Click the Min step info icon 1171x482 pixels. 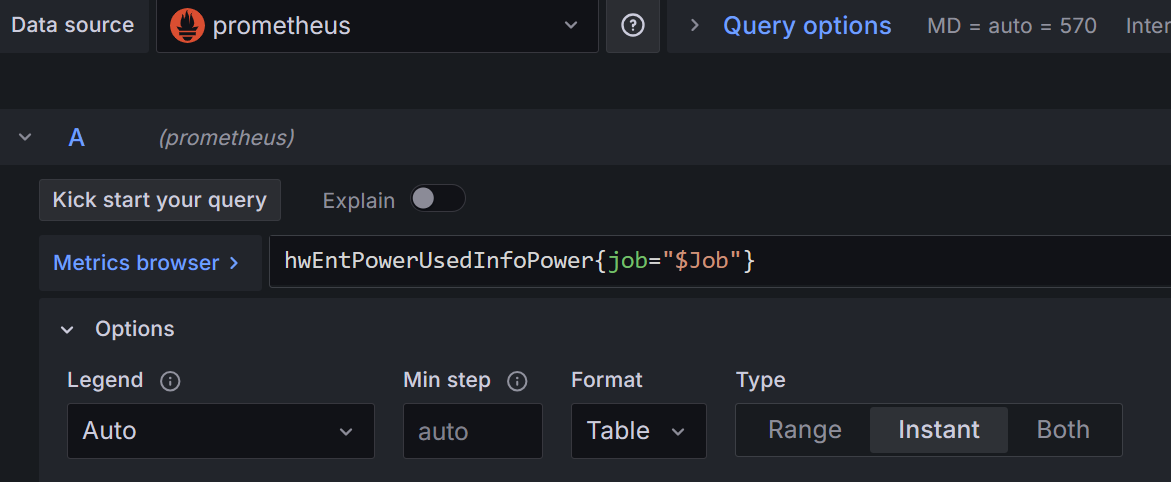[x=517, y=381]
